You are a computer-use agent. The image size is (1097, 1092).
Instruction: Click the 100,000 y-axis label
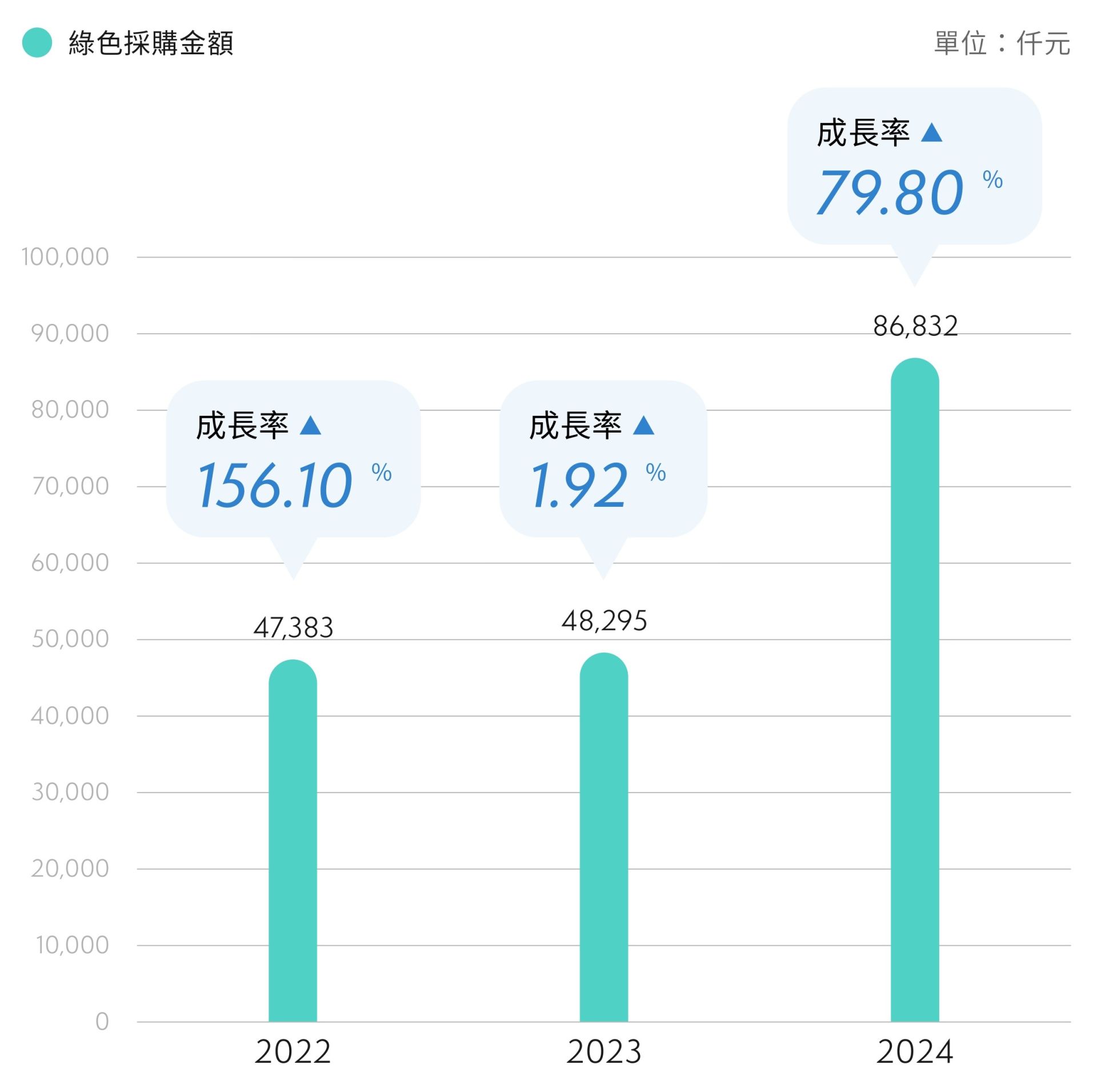click(x=65, y=257)
